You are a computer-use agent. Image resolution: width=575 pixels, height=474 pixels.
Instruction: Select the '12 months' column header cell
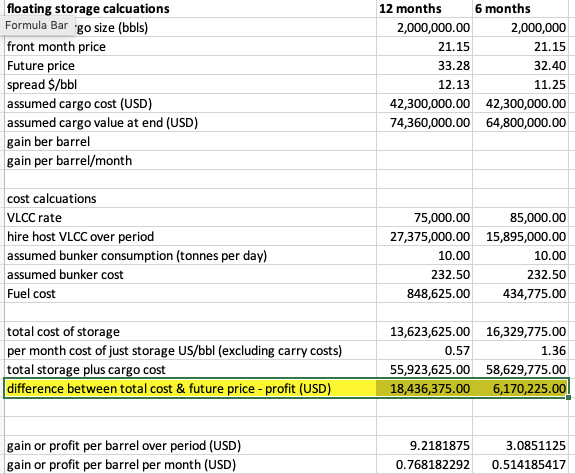(424, 8)
